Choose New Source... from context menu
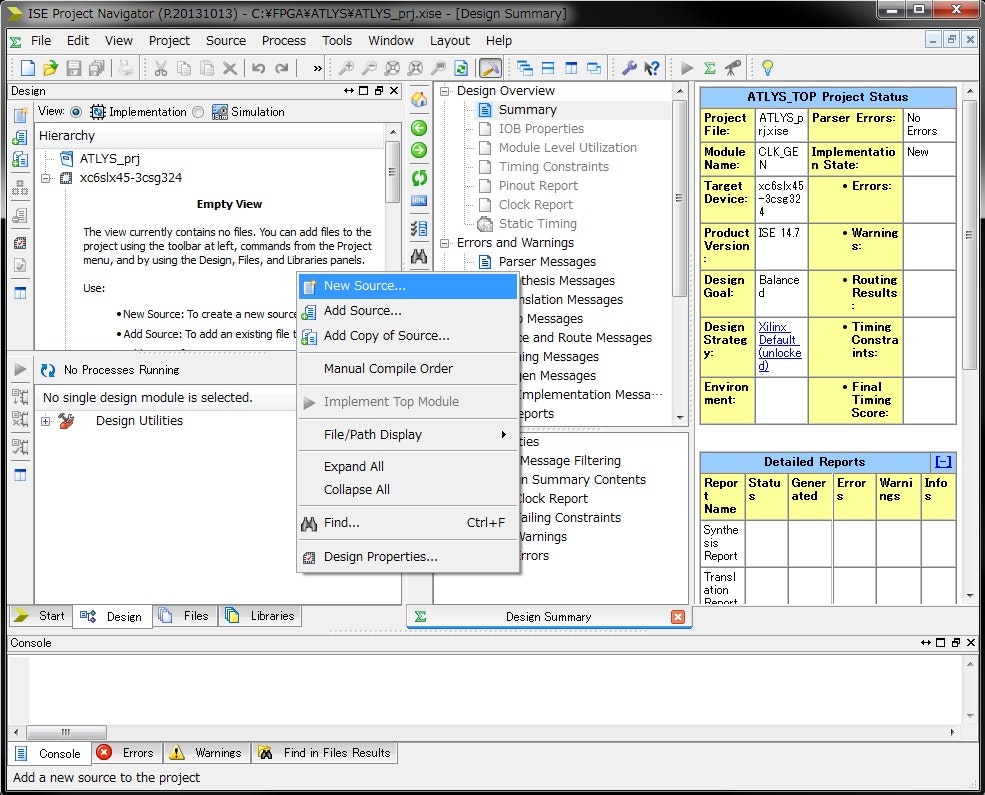 coord(408,286)
